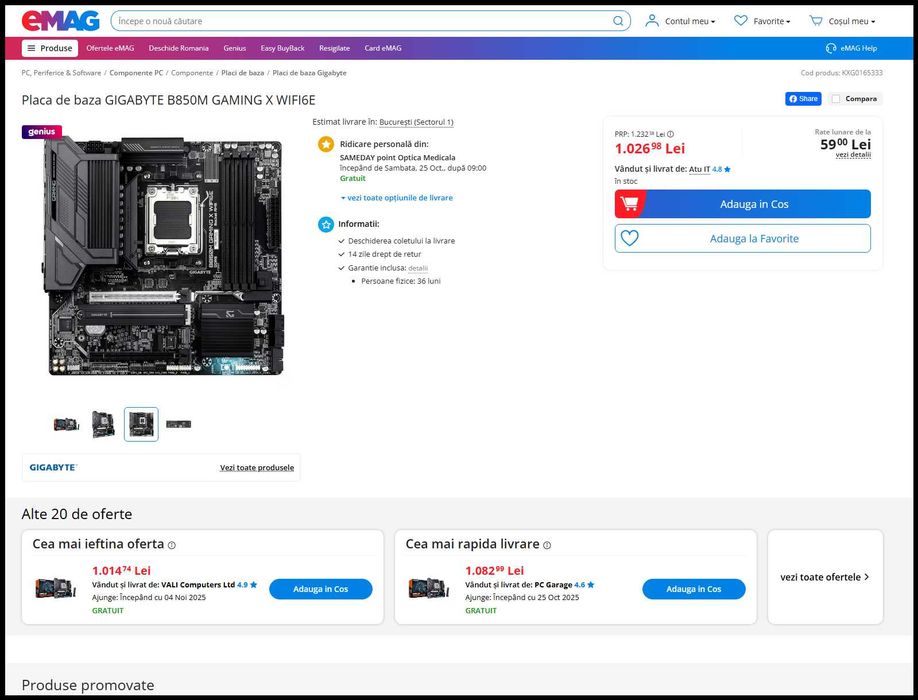Click Vezi toate produsele link
Image resolution: width=918 pixels, height=700 pixels.
pos(257,468)
